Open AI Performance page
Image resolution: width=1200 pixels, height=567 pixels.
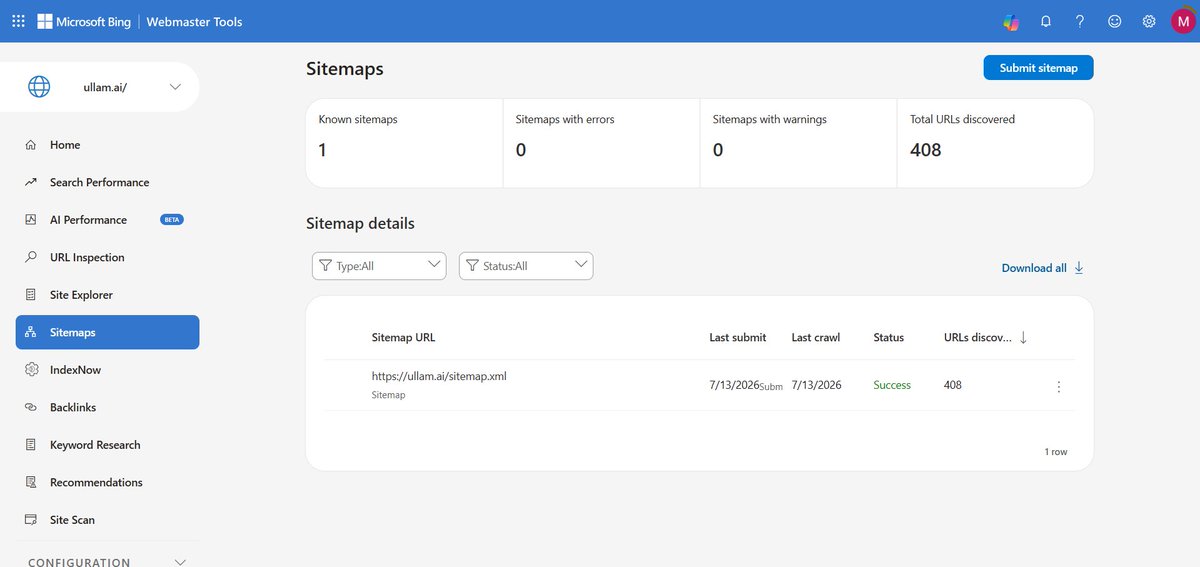point(107,220)
